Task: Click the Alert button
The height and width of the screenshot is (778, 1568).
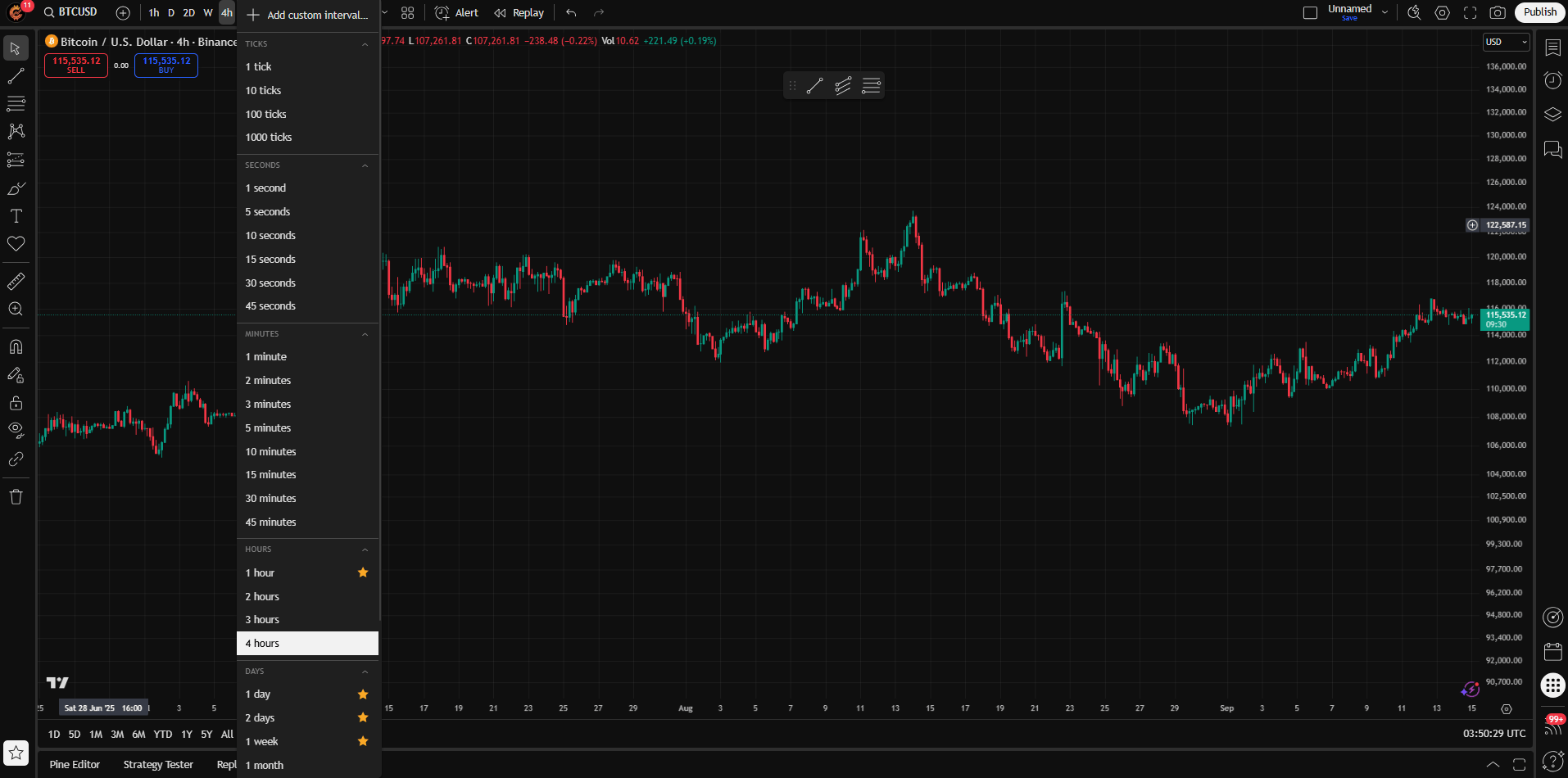Action: click(457, 13)
